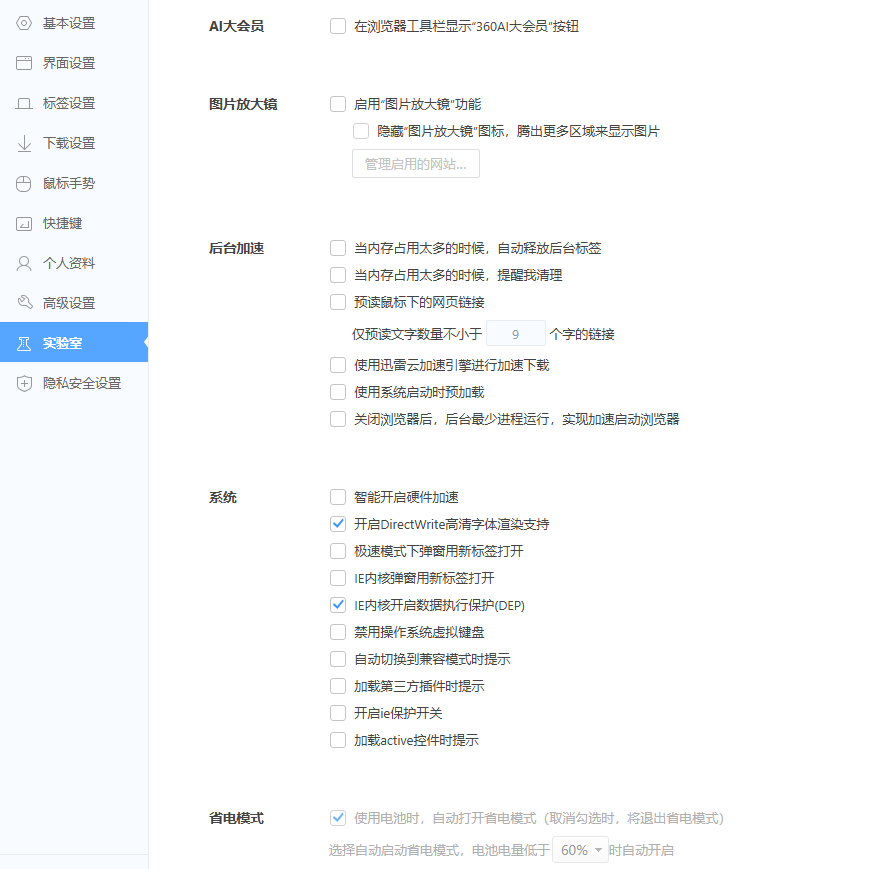Image resolution: width=895 pixels, height=869 pixels.
Task: Tick 使用迅雷云加速引擎 download checkbox
Action: click(x=338, y=365)
